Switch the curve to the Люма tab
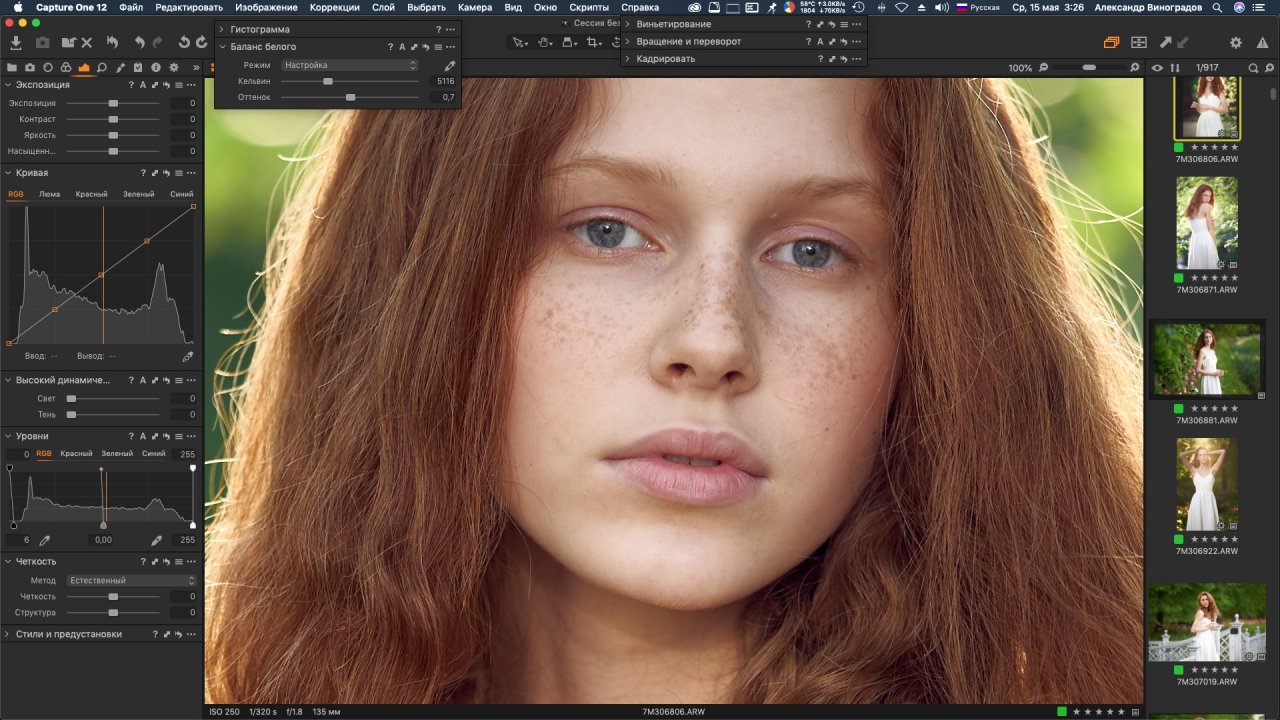The height and width of the screenshot is (720, 1280). pos(49,194)
